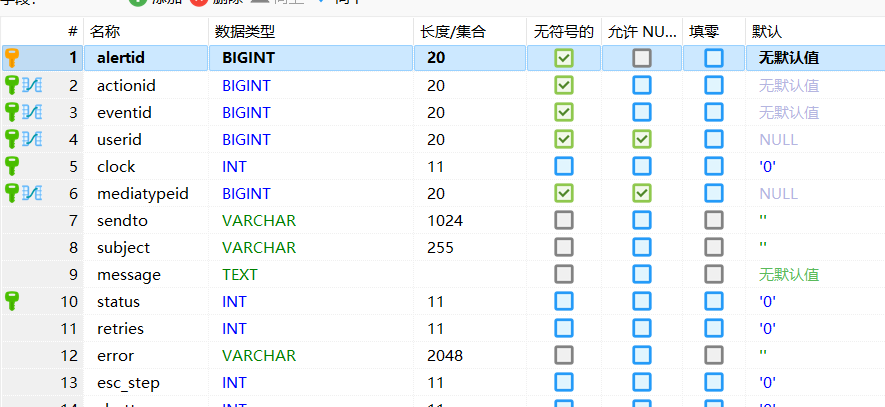Enable unsigned checkbox for retries
The height and width of the screenshot is (407, 885).
564,329
